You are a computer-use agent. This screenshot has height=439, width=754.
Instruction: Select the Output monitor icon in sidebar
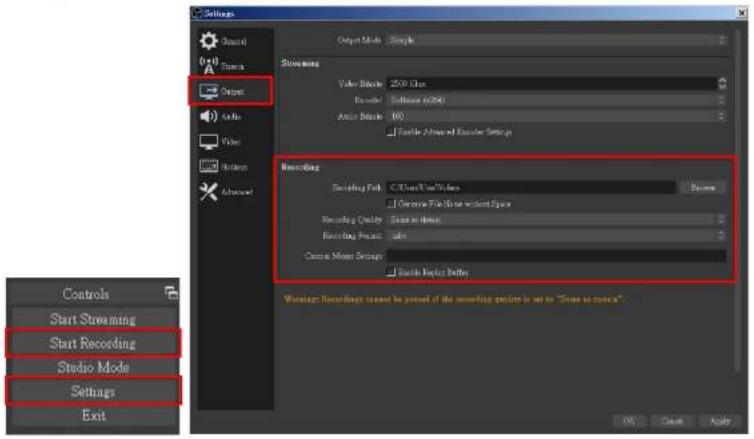(x=209, y=91)
